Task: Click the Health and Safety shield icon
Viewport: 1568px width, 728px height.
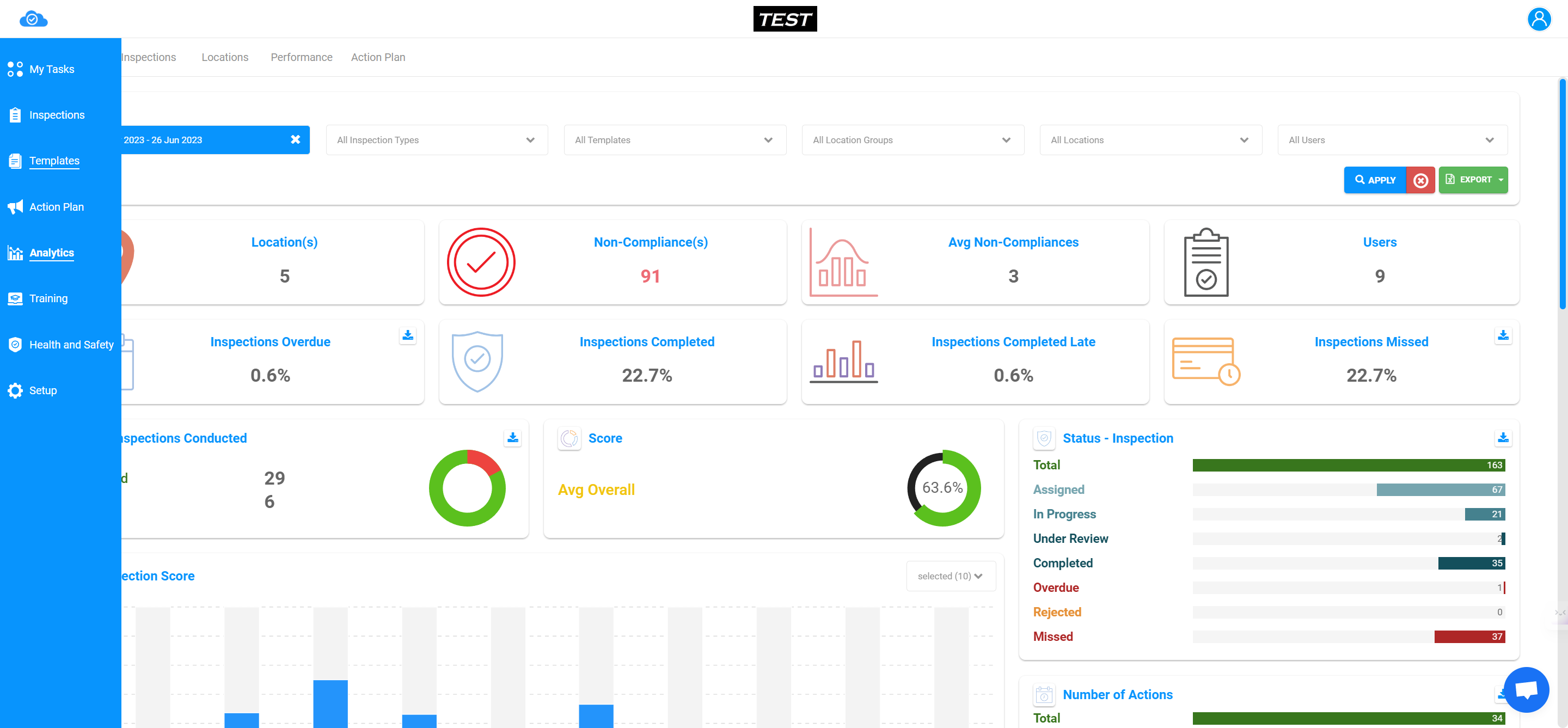Action: (15, 345)
